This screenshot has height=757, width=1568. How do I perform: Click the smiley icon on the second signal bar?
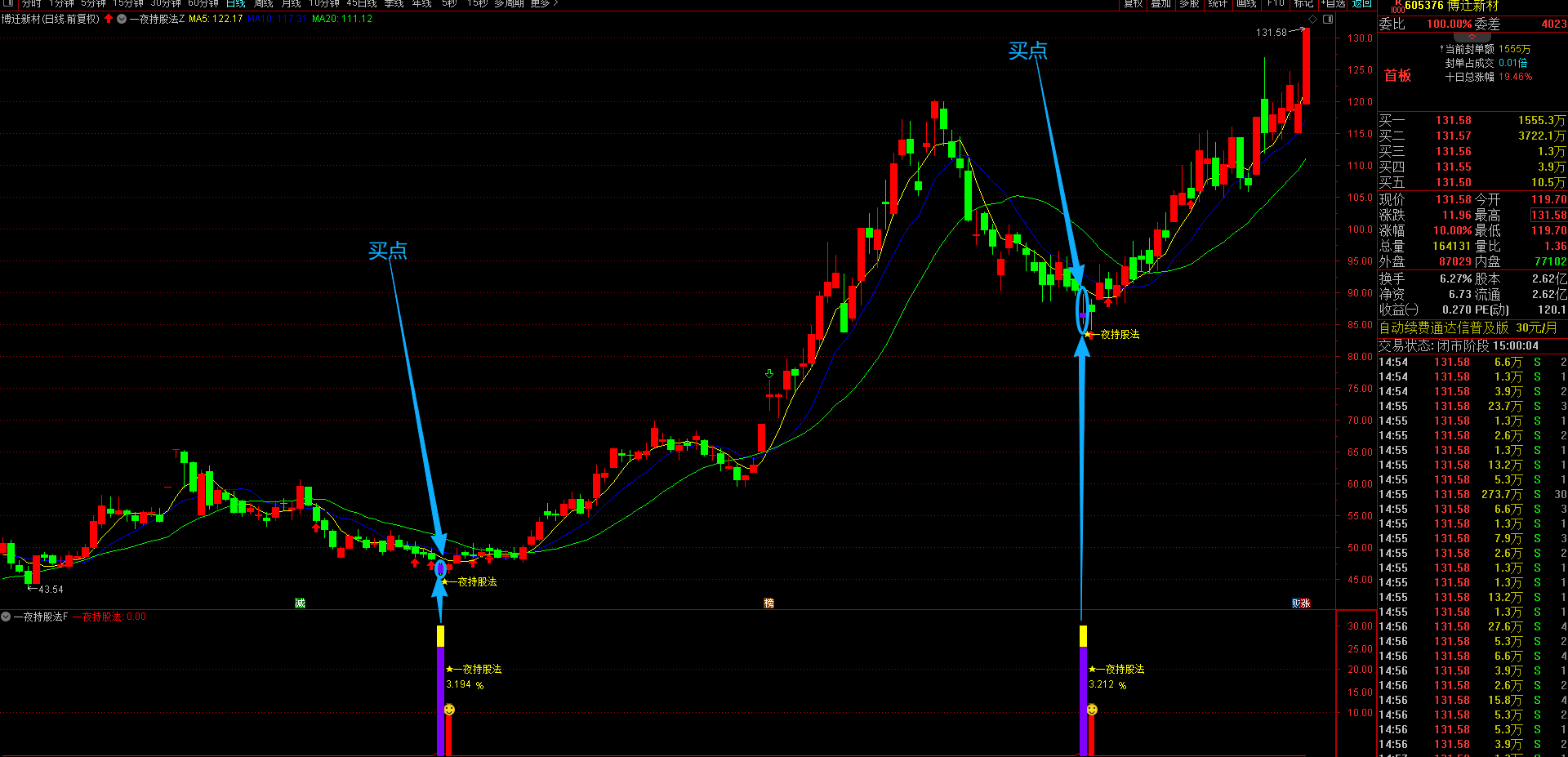1092,710
